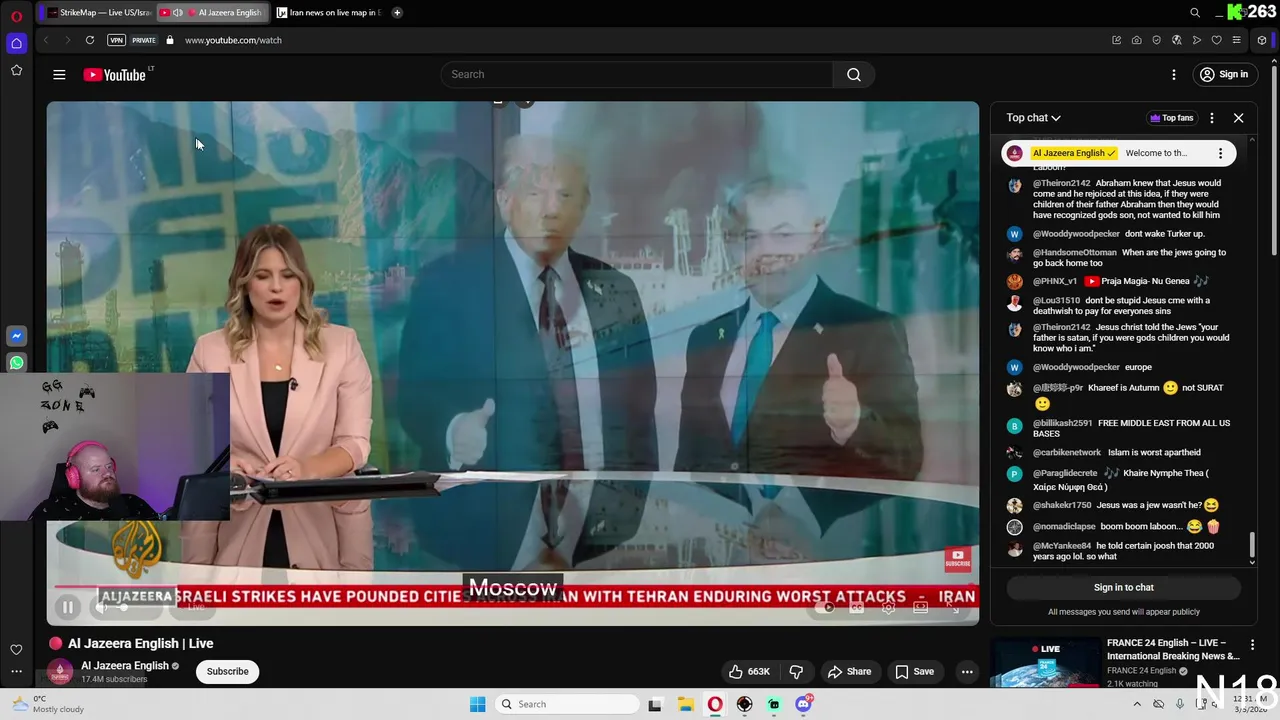1280x720 pixels.
Task: Open ad blocker shield icon
Action: (x=1156, y=40)
